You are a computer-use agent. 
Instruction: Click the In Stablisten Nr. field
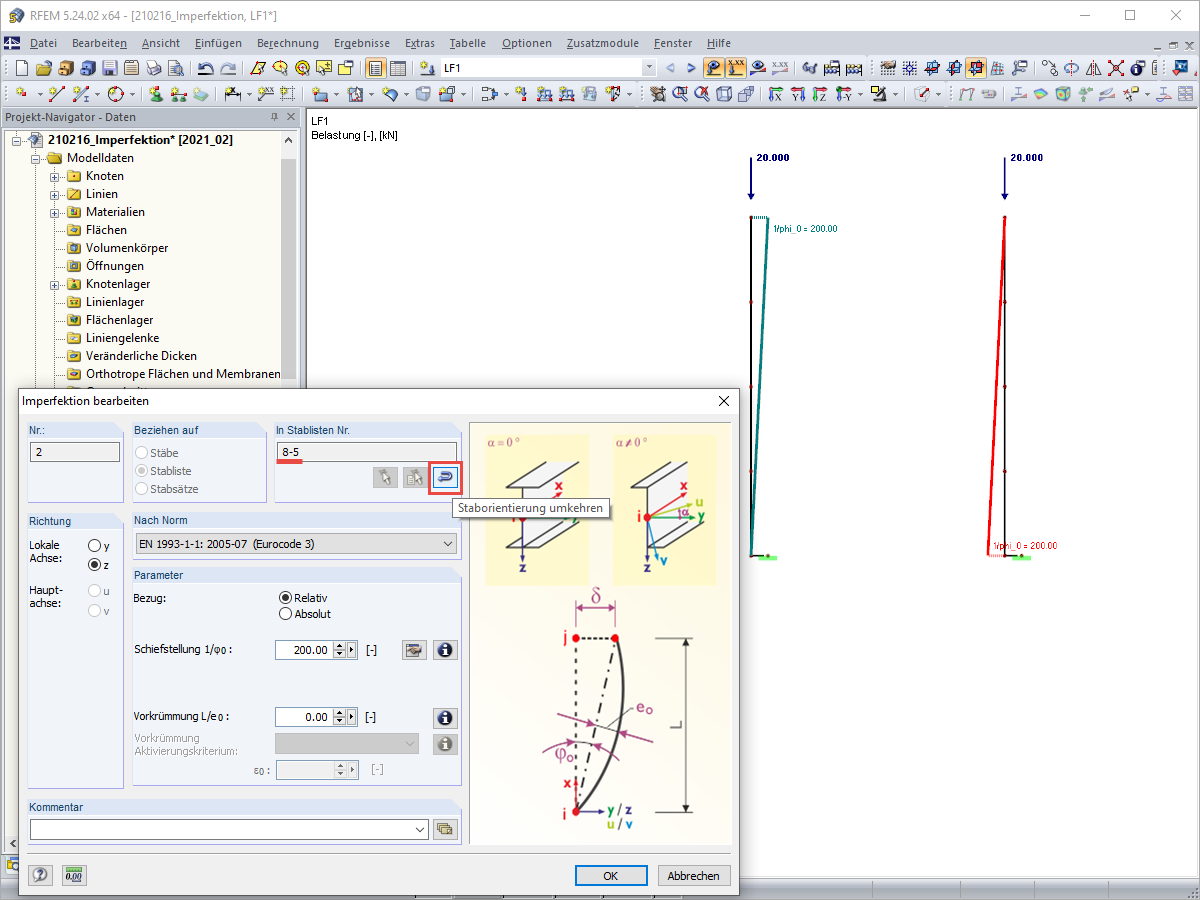(366, 451)
